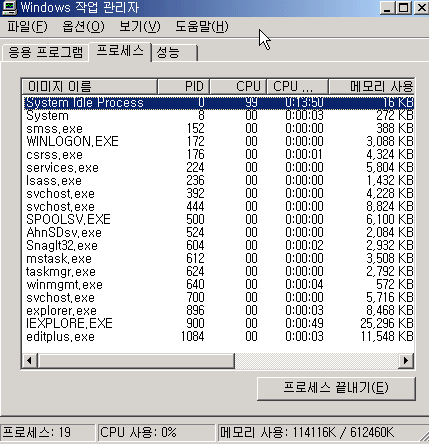Click PID value 1084
Screen dimensions: 429x444
point(193,337)
